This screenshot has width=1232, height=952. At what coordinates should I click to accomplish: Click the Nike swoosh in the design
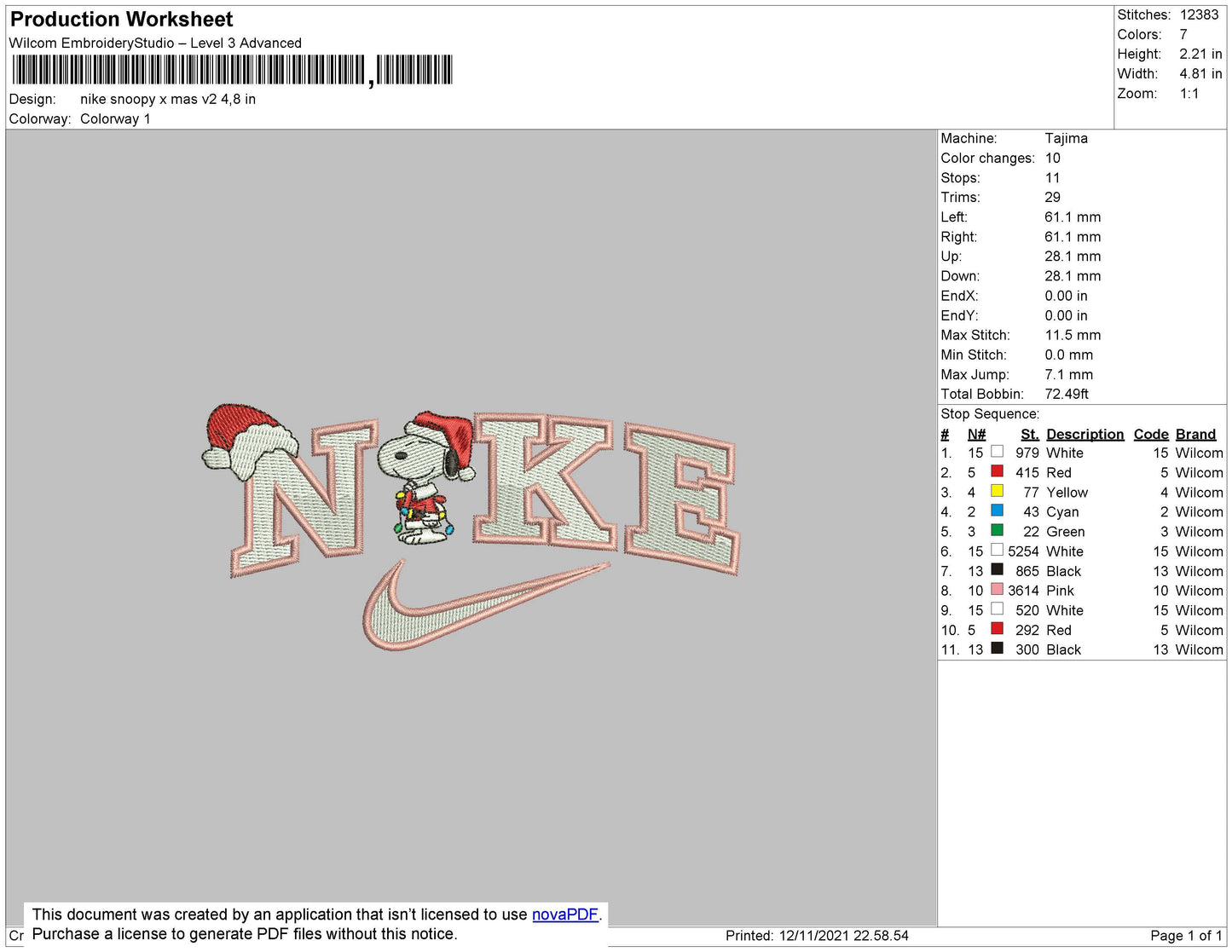click(486, 605)
